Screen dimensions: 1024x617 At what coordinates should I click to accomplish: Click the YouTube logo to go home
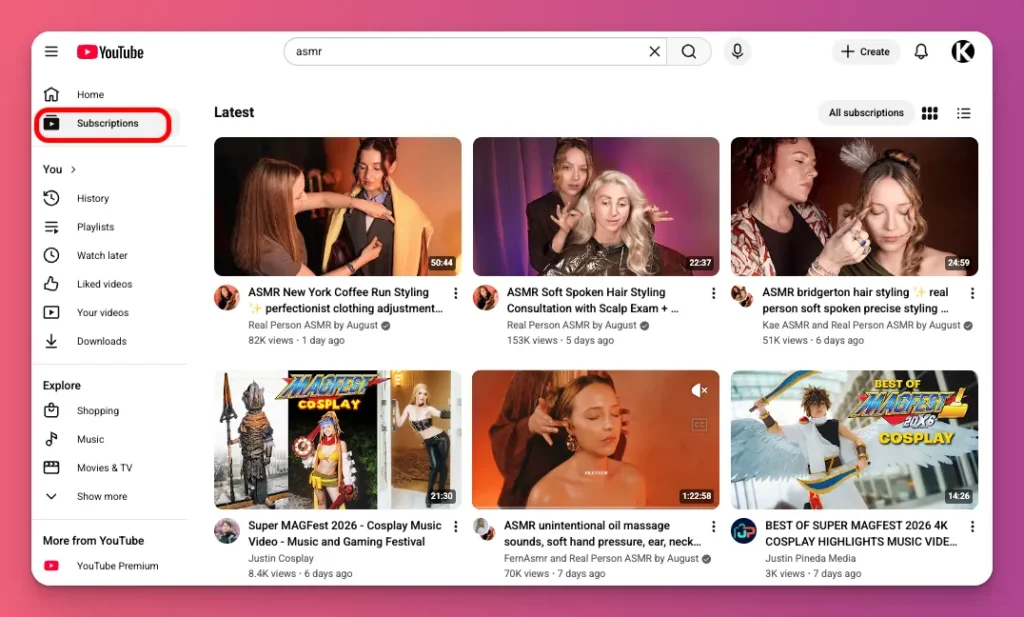pyautogui.click(x=109, y=51)
